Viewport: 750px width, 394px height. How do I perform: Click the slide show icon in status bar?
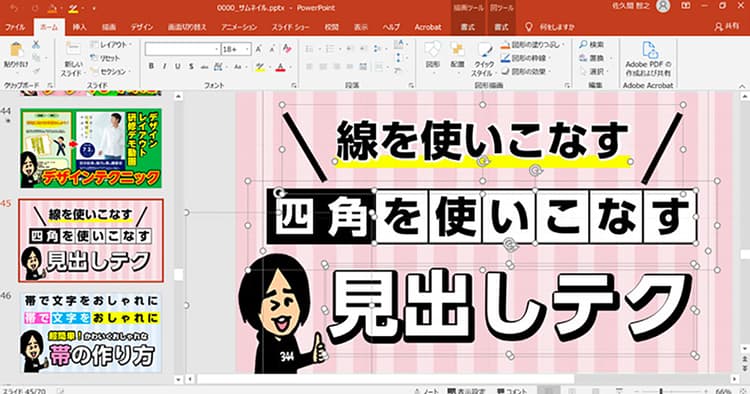point(619,391)
